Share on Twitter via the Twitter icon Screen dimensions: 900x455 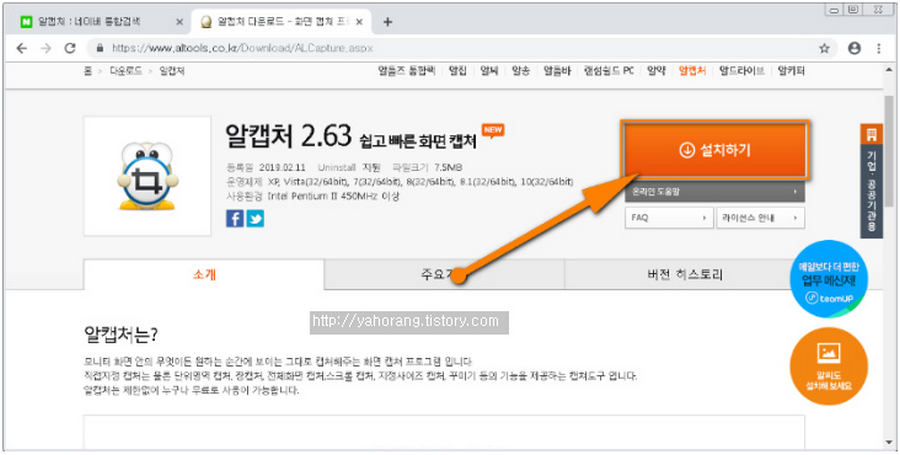255,219
